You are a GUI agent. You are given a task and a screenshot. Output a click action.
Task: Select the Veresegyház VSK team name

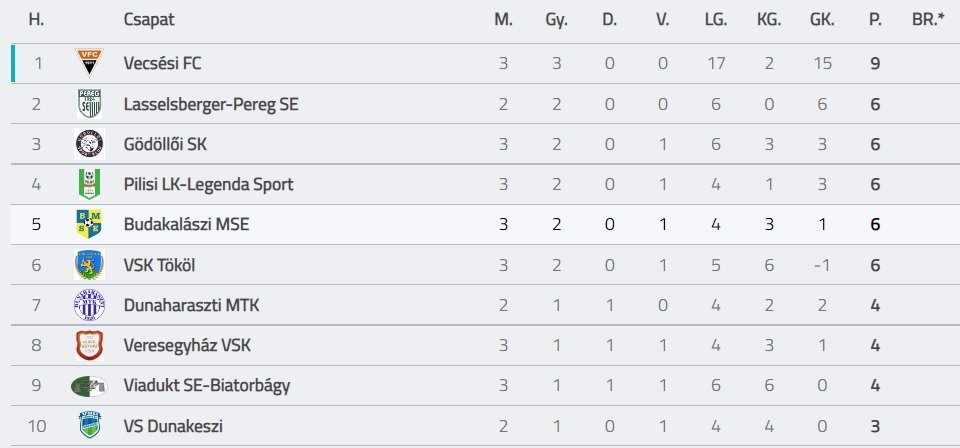coord(187,346)
